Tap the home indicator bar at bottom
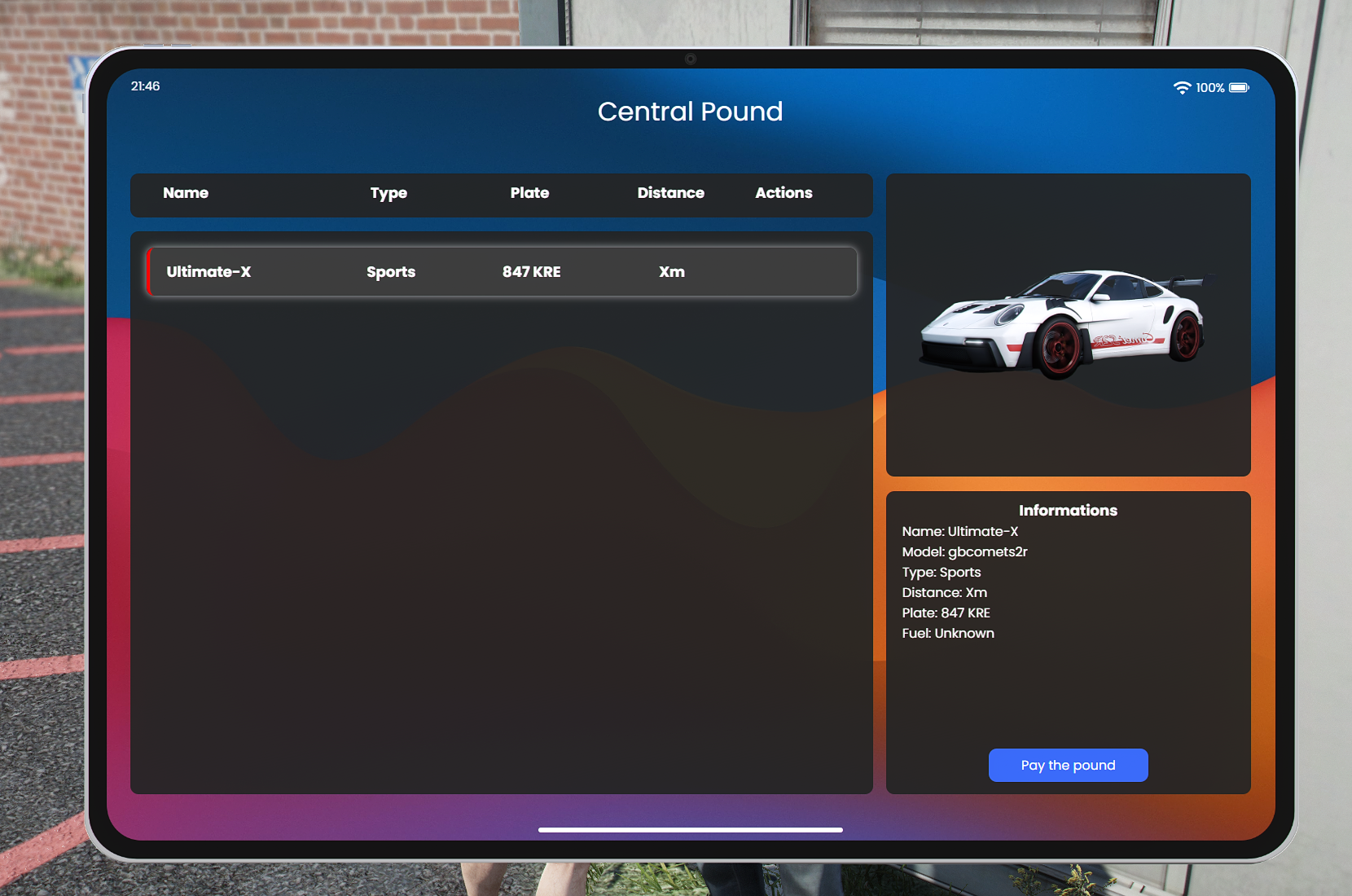1352x896 pixels. [x=690, y=830]
